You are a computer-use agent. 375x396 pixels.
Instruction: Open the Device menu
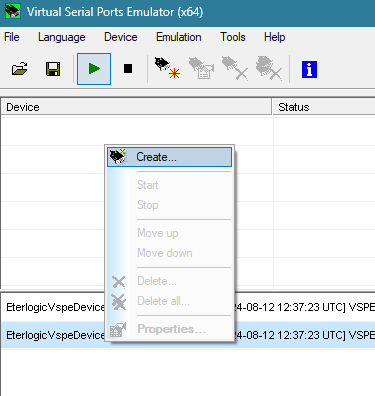click(121, 37)
